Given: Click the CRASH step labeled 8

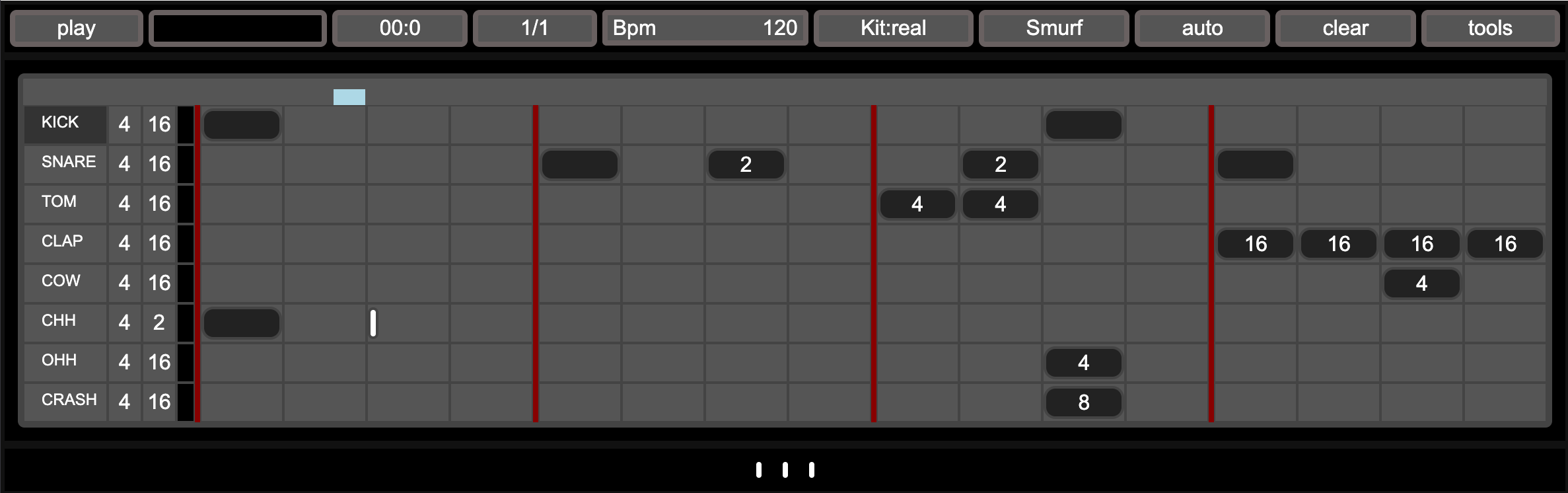Looking at the screenshot, I should pyautogui.click(x=1083, y=402).
